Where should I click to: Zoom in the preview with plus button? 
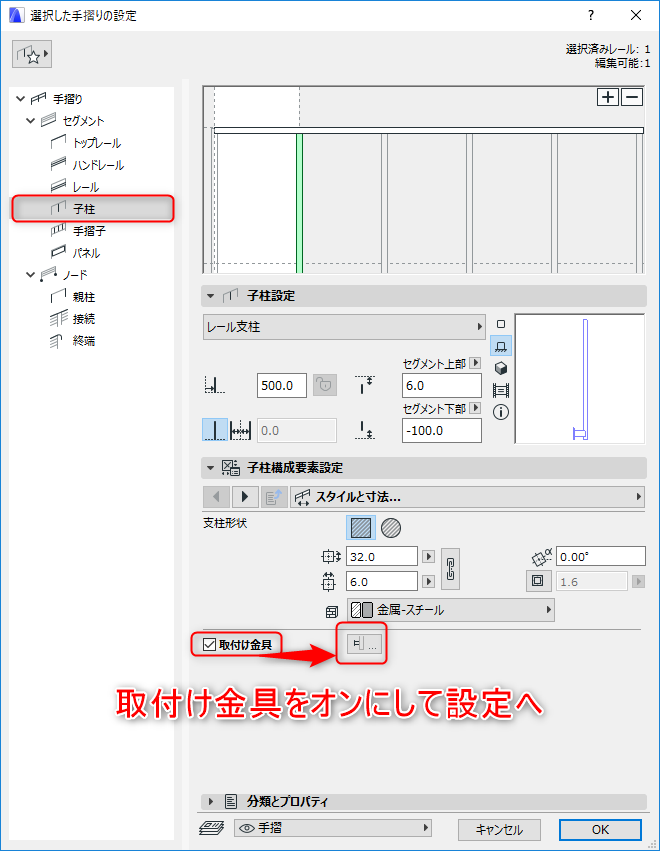click(x=608, y=97)
